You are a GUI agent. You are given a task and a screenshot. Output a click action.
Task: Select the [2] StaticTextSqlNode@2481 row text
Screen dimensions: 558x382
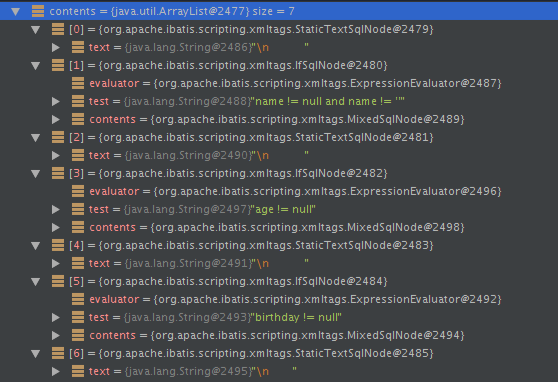(x=251, y=137)
